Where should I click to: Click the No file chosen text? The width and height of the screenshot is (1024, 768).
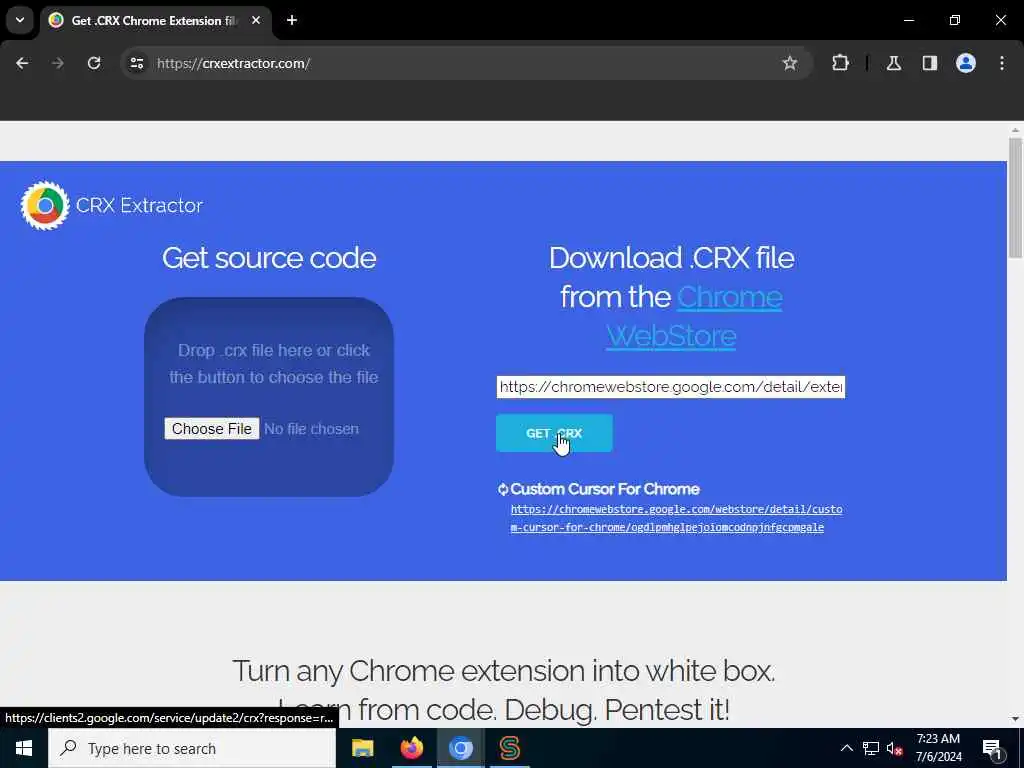(312, 429)
